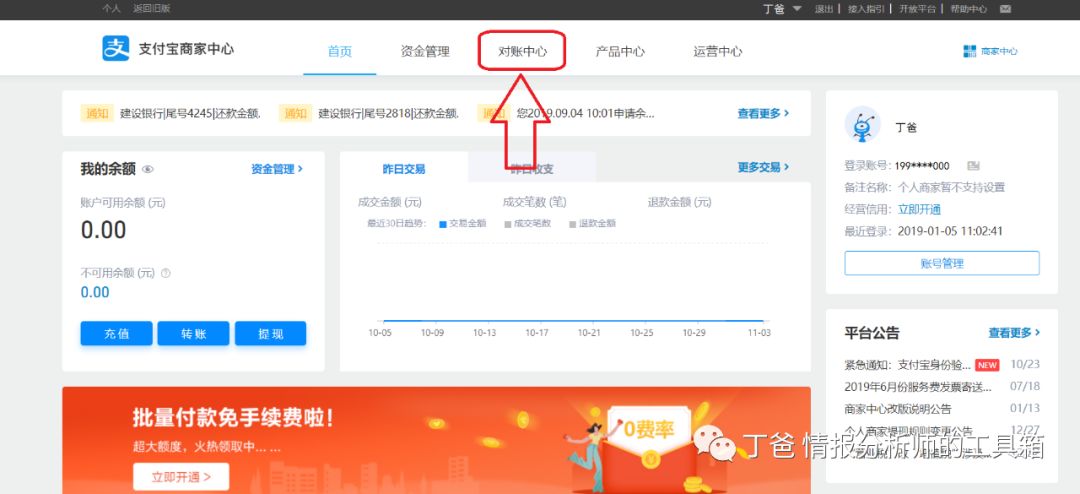Open 查看更多 in notification bar
Image resolution: width=1080 pixels, height=494 pixels.
pyautogui.click(x=763, y=114)
